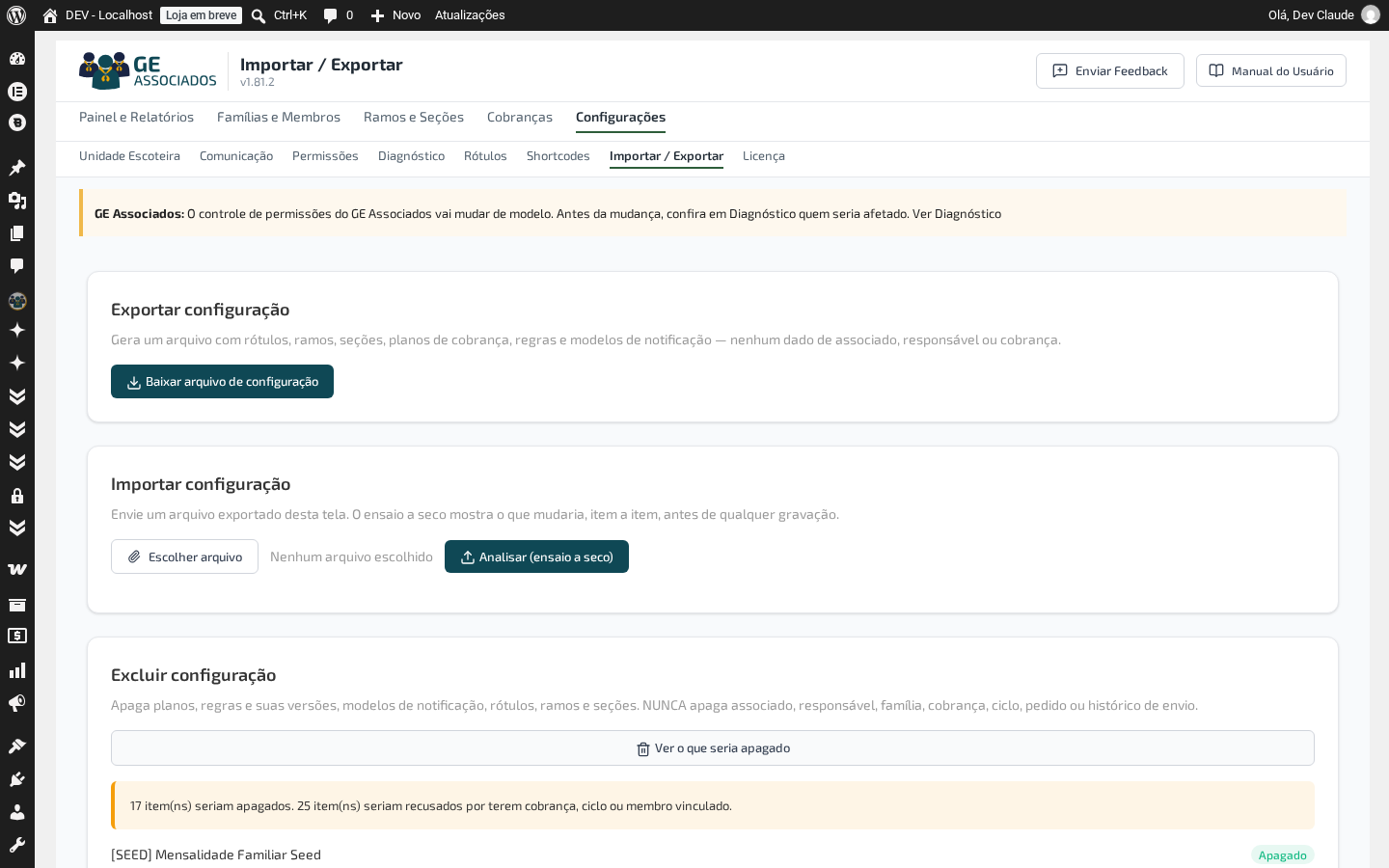The height and width of the screenshot is (868, 1389).
Task: Open the Unidade Escoteira subtab
Action: pyautogui.click(x=129, y=156)
